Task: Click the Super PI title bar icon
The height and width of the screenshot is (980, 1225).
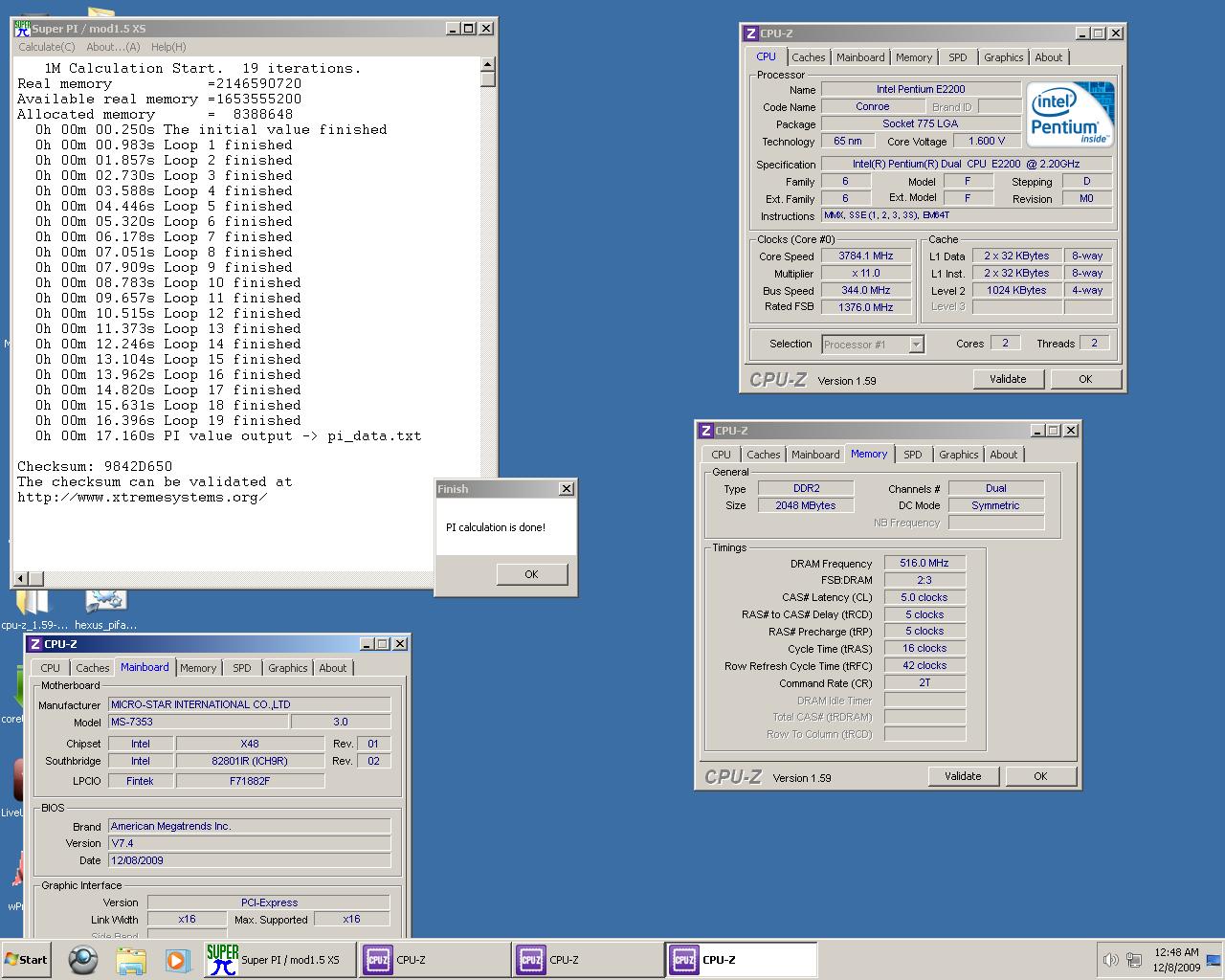Action: coord(22,28)
